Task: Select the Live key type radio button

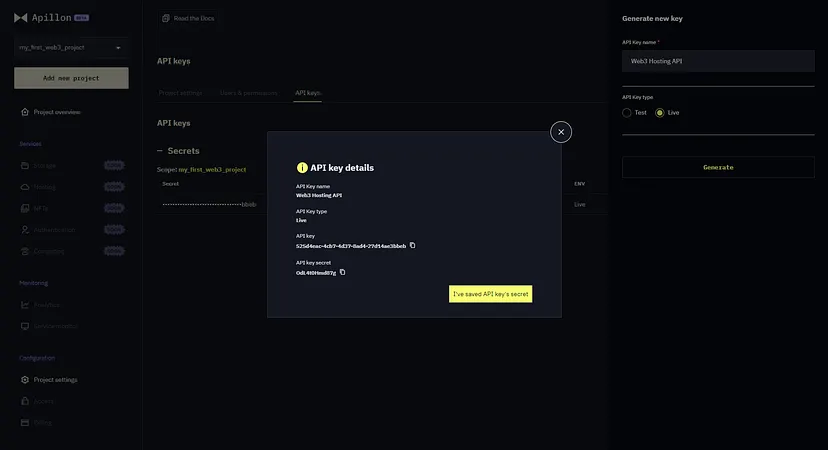Action: click(659, 113)
